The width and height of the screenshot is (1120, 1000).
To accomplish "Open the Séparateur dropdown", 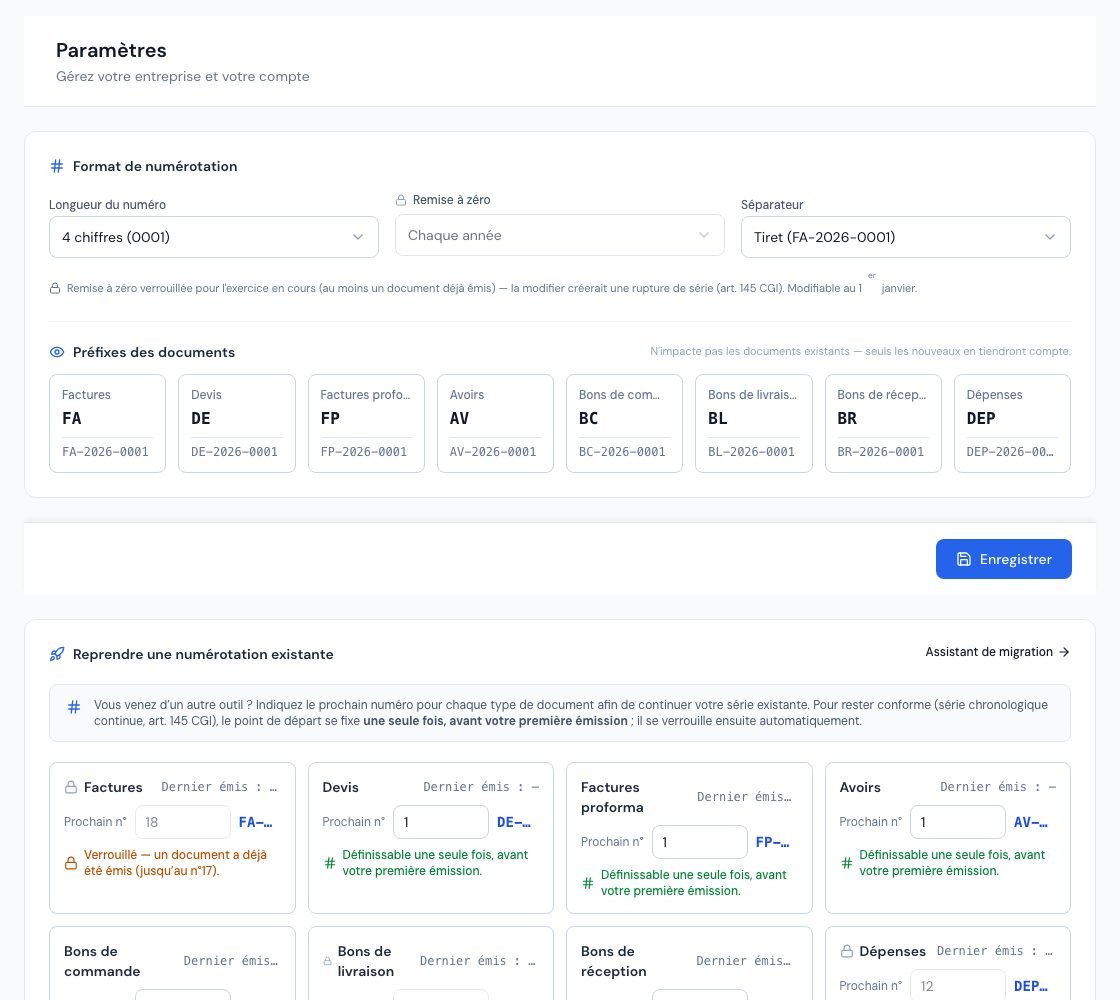I will click(906, 237).
